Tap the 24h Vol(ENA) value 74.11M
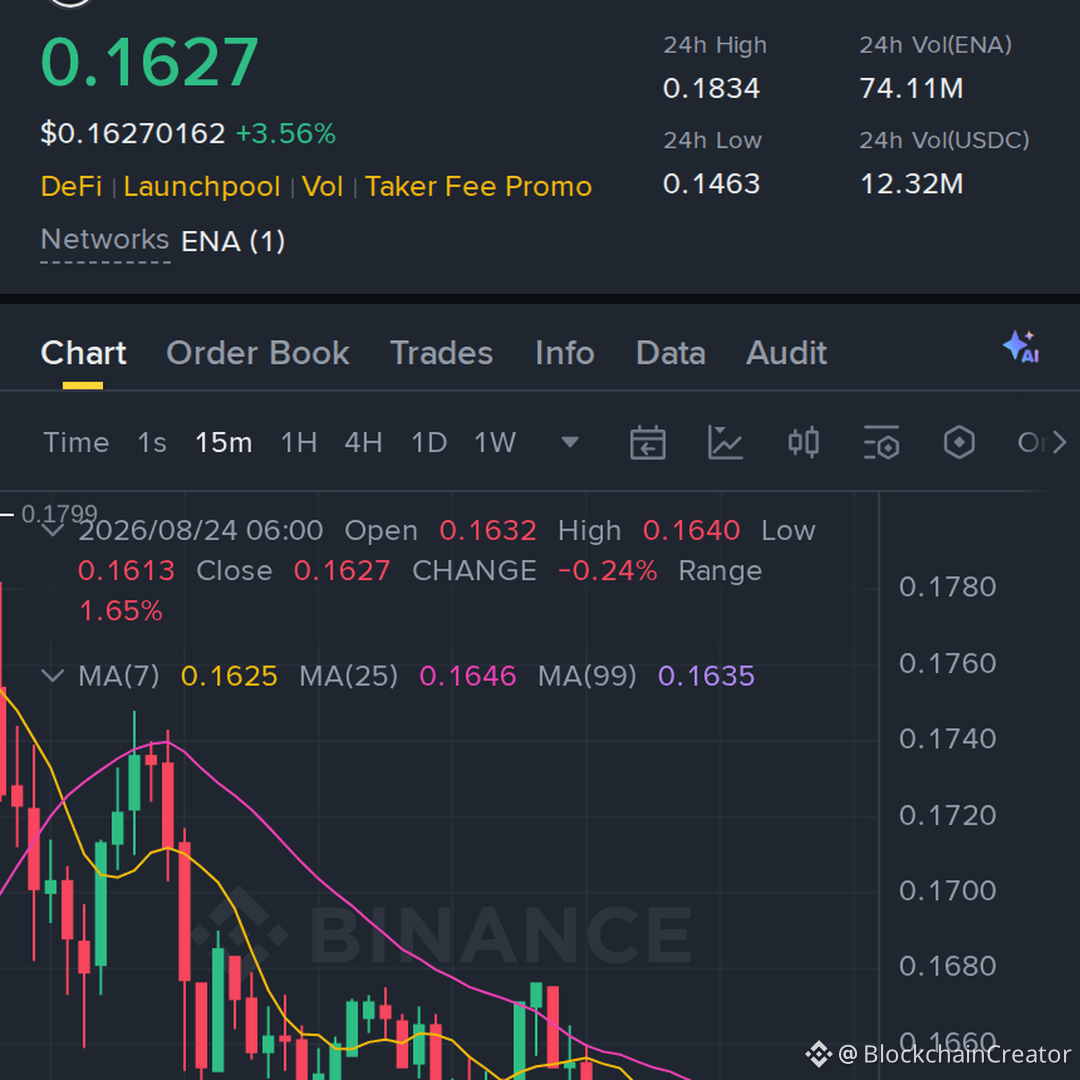 [911, 88]
